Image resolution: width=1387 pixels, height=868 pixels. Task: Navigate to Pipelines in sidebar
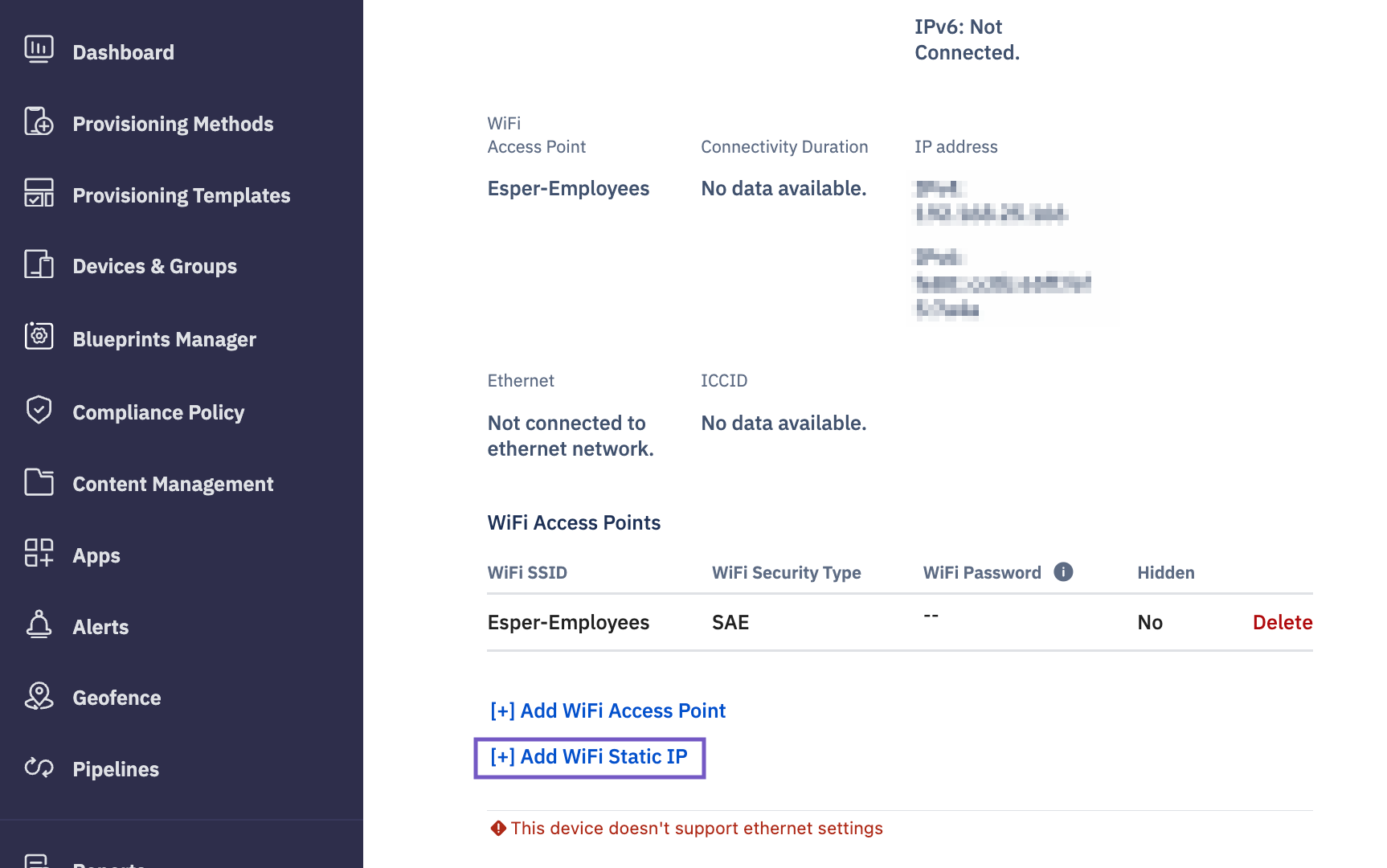point(116,769)
